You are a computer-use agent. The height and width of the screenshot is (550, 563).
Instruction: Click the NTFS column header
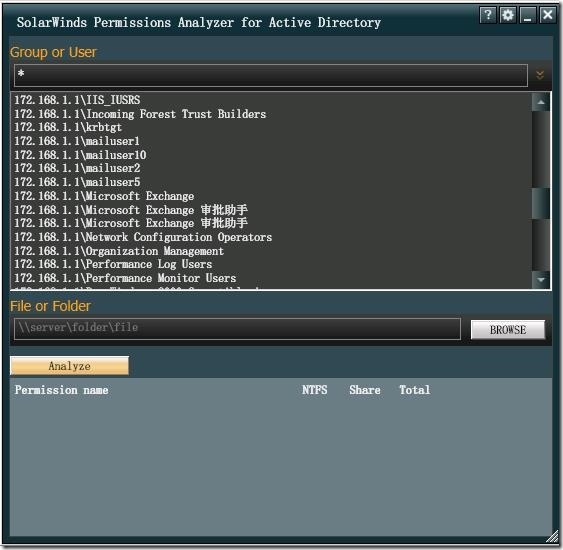315,390
